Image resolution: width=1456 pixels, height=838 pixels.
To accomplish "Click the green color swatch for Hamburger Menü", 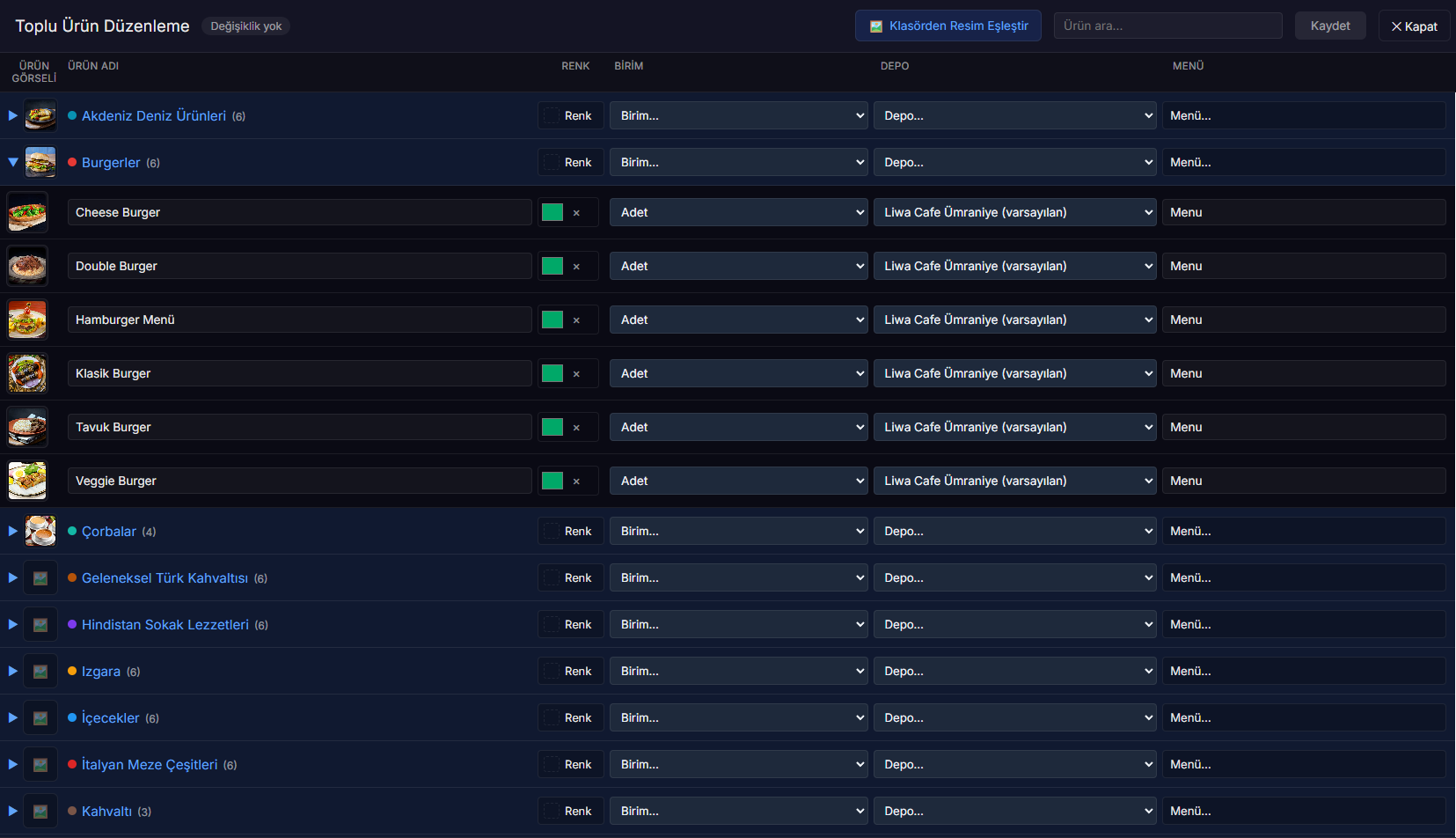I will click(552, 320).
